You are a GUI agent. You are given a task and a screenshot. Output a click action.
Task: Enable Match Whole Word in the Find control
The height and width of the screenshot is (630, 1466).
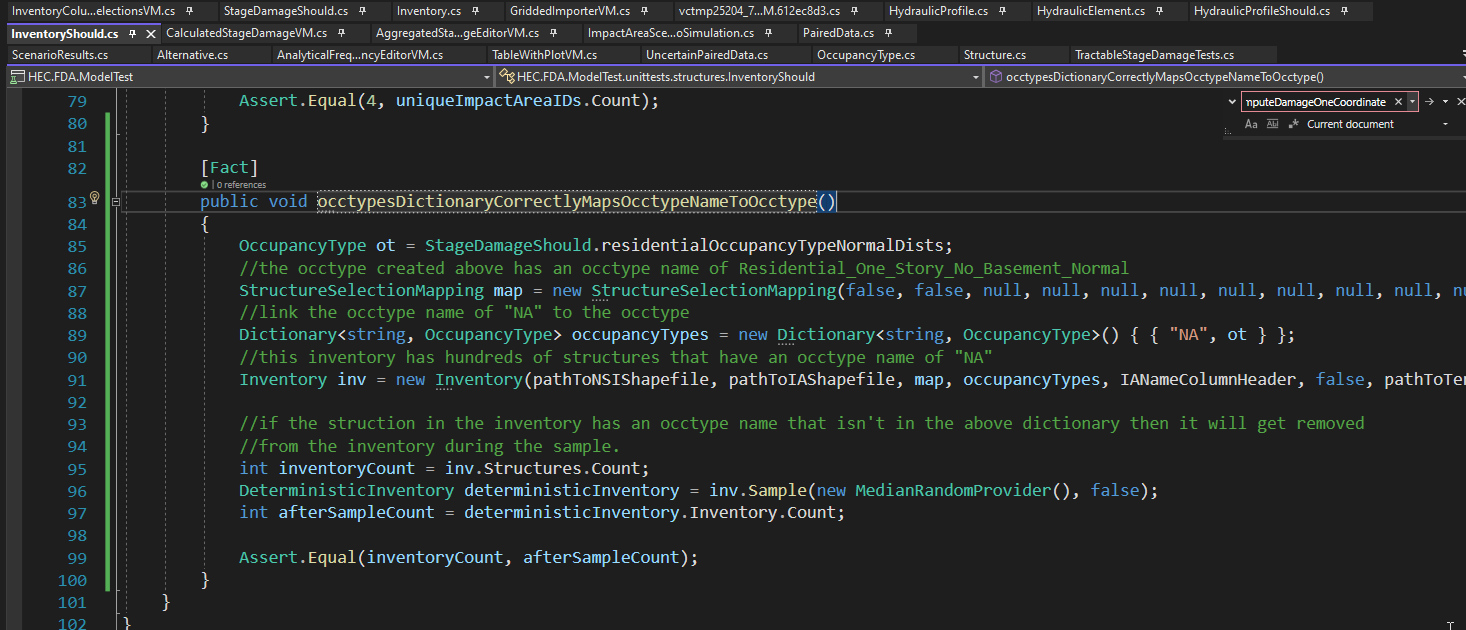point(1272,123)
